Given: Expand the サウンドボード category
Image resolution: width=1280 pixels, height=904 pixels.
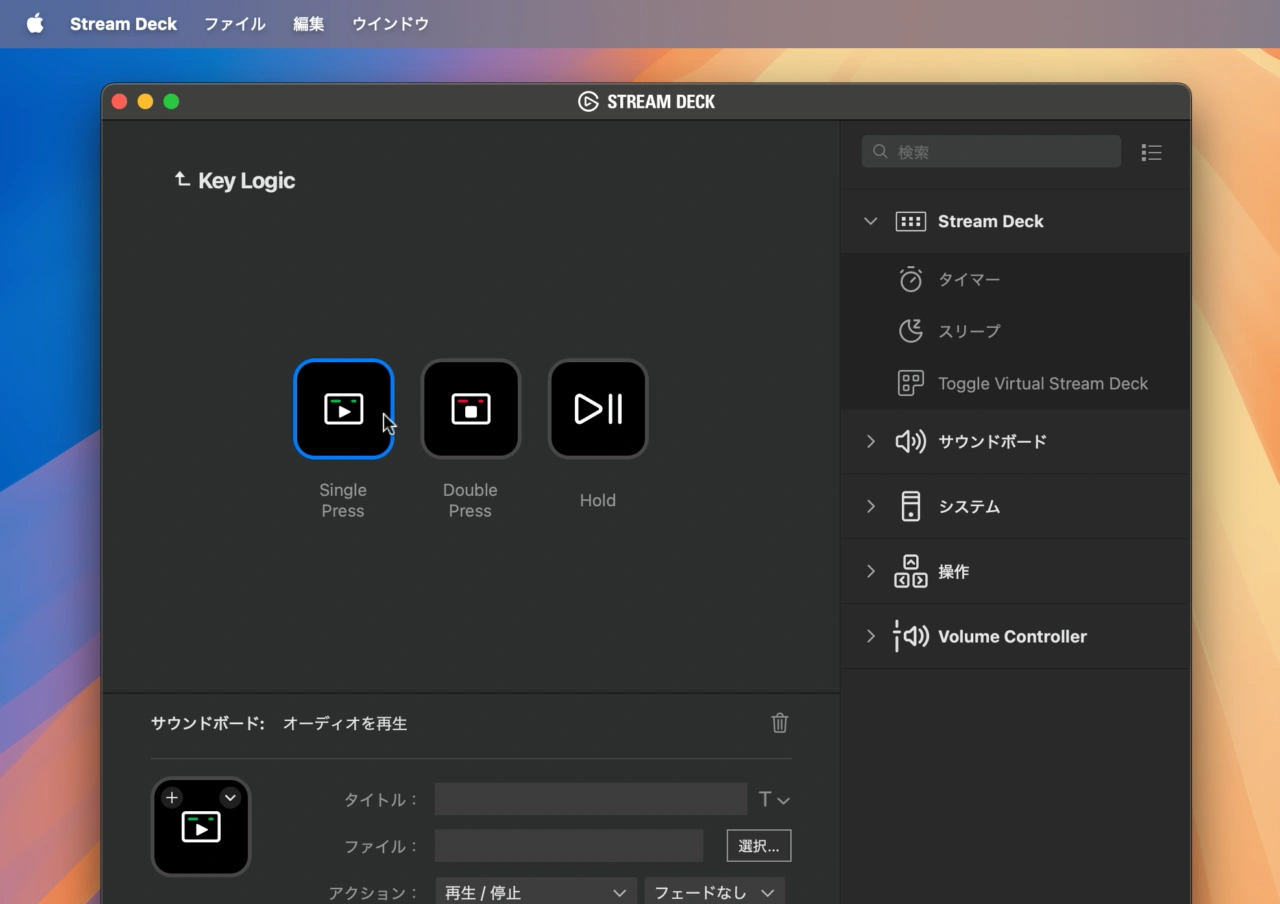Looking at the screenshot, I should (870, 441).
